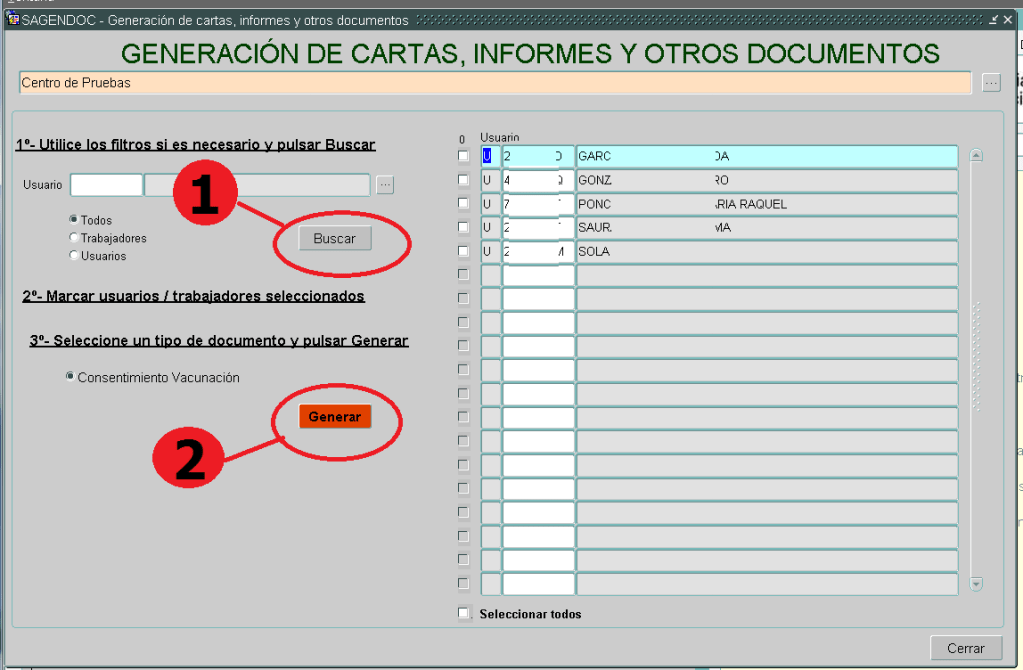Select the Todos radio option

[x=73, y=220]
